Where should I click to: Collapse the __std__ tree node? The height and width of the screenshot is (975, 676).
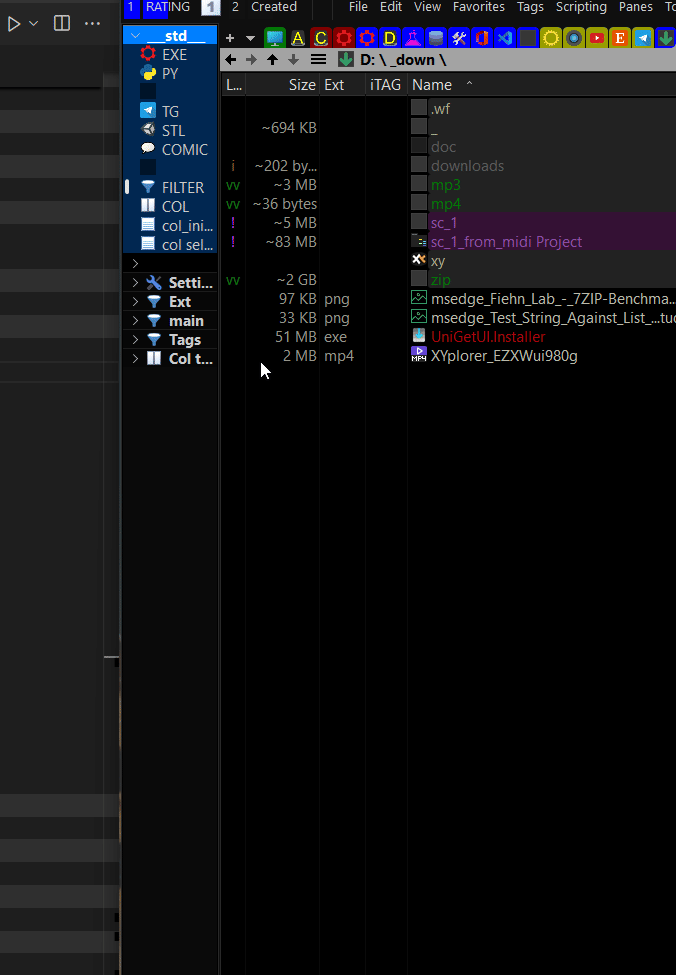coord(135,36)
